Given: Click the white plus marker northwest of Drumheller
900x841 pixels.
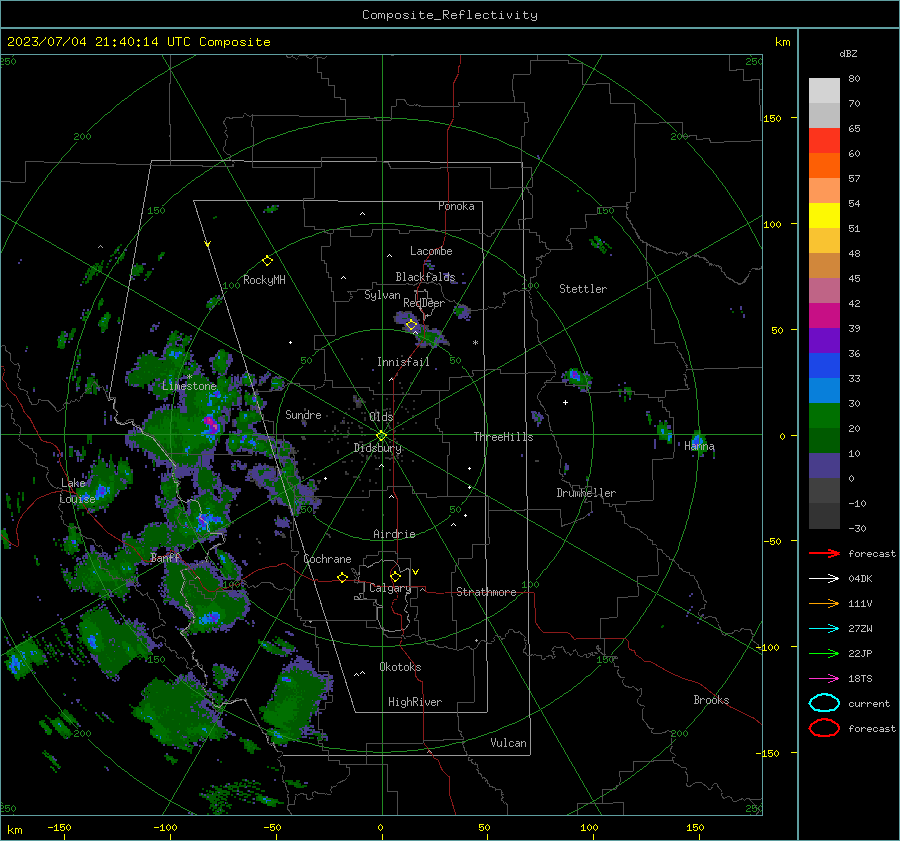Looking at the screenshot, I should click(x=565, y=402).
